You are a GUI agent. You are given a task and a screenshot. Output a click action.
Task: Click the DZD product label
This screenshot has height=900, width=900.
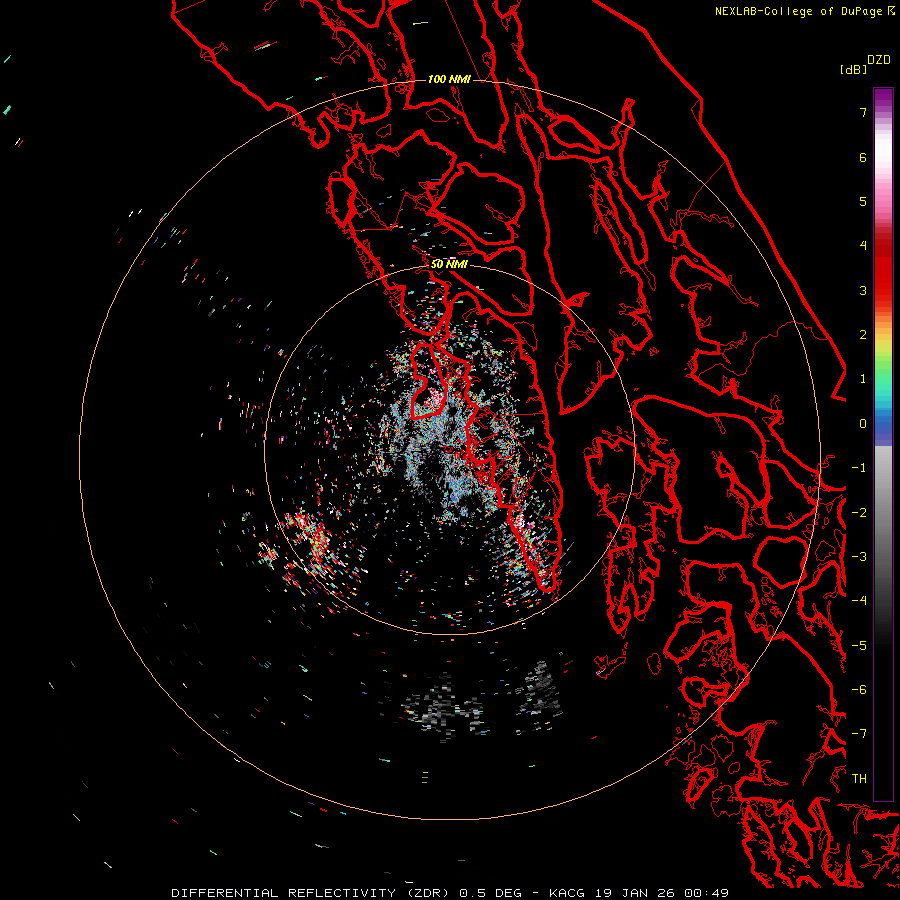(x=879, y=60)
